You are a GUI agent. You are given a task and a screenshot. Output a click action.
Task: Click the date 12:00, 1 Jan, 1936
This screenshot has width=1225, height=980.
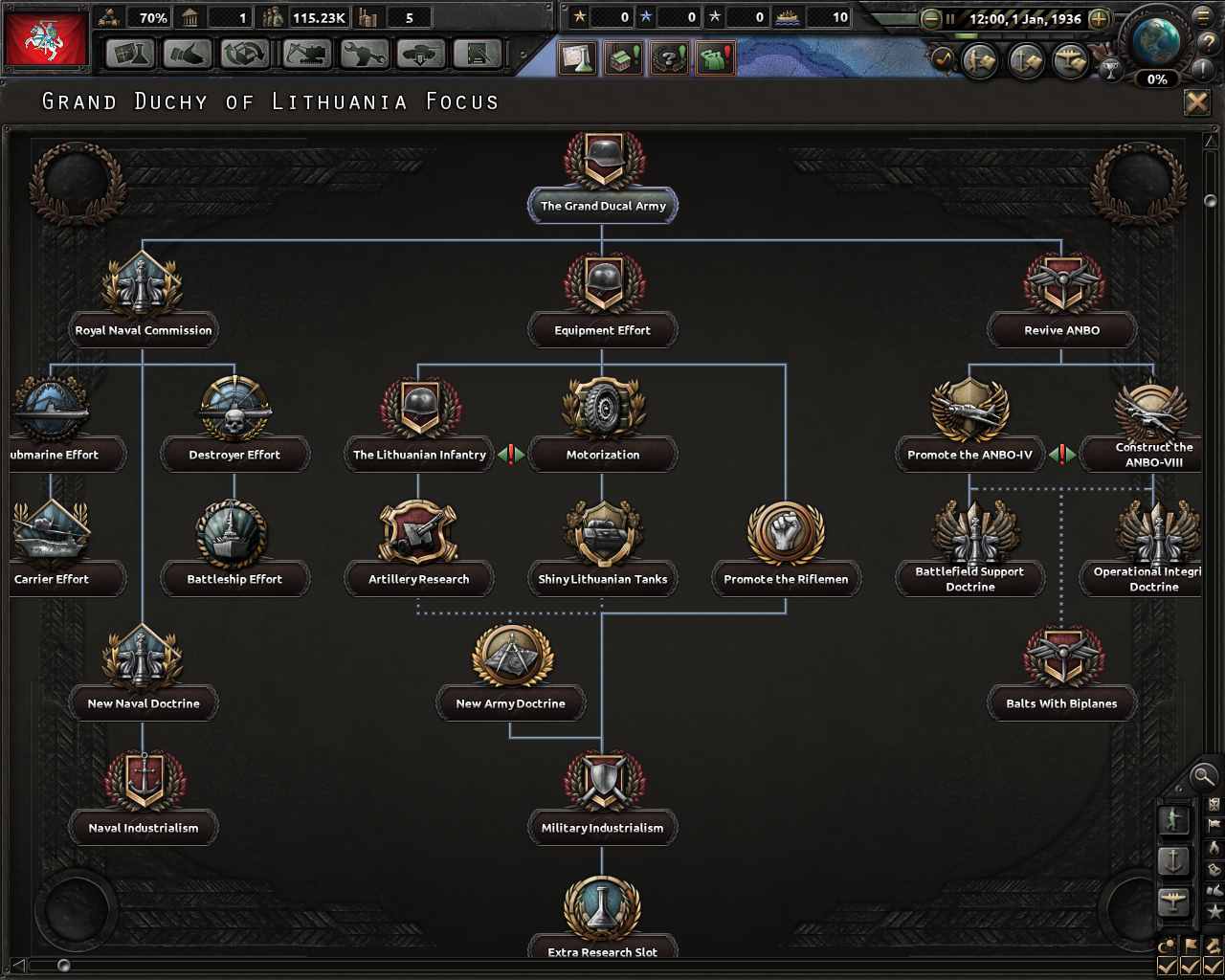(x=1025, y=18)
